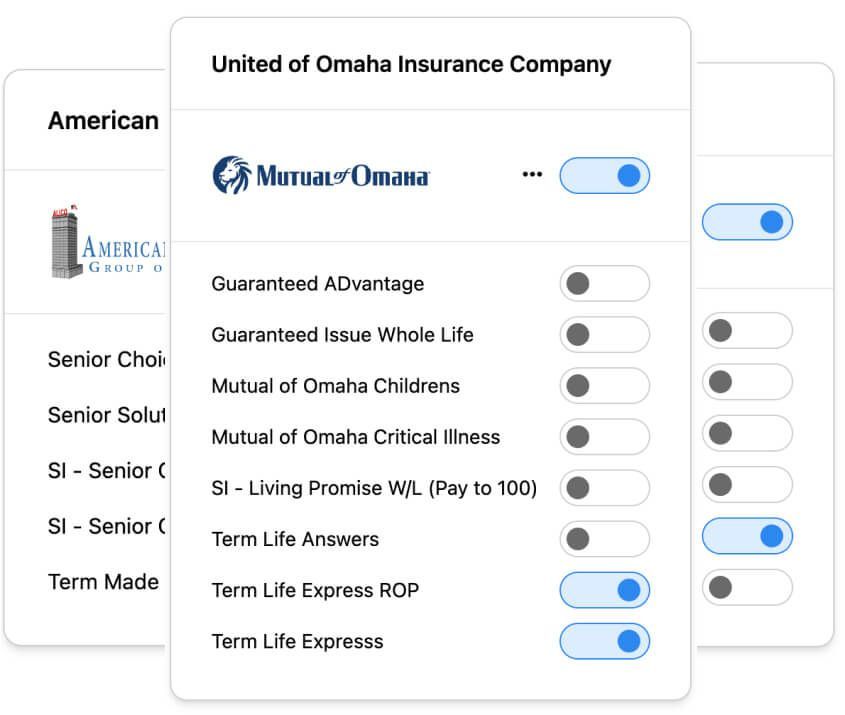Enable Mutual of Omaha Childrens toggle

[x=605, y=386]
